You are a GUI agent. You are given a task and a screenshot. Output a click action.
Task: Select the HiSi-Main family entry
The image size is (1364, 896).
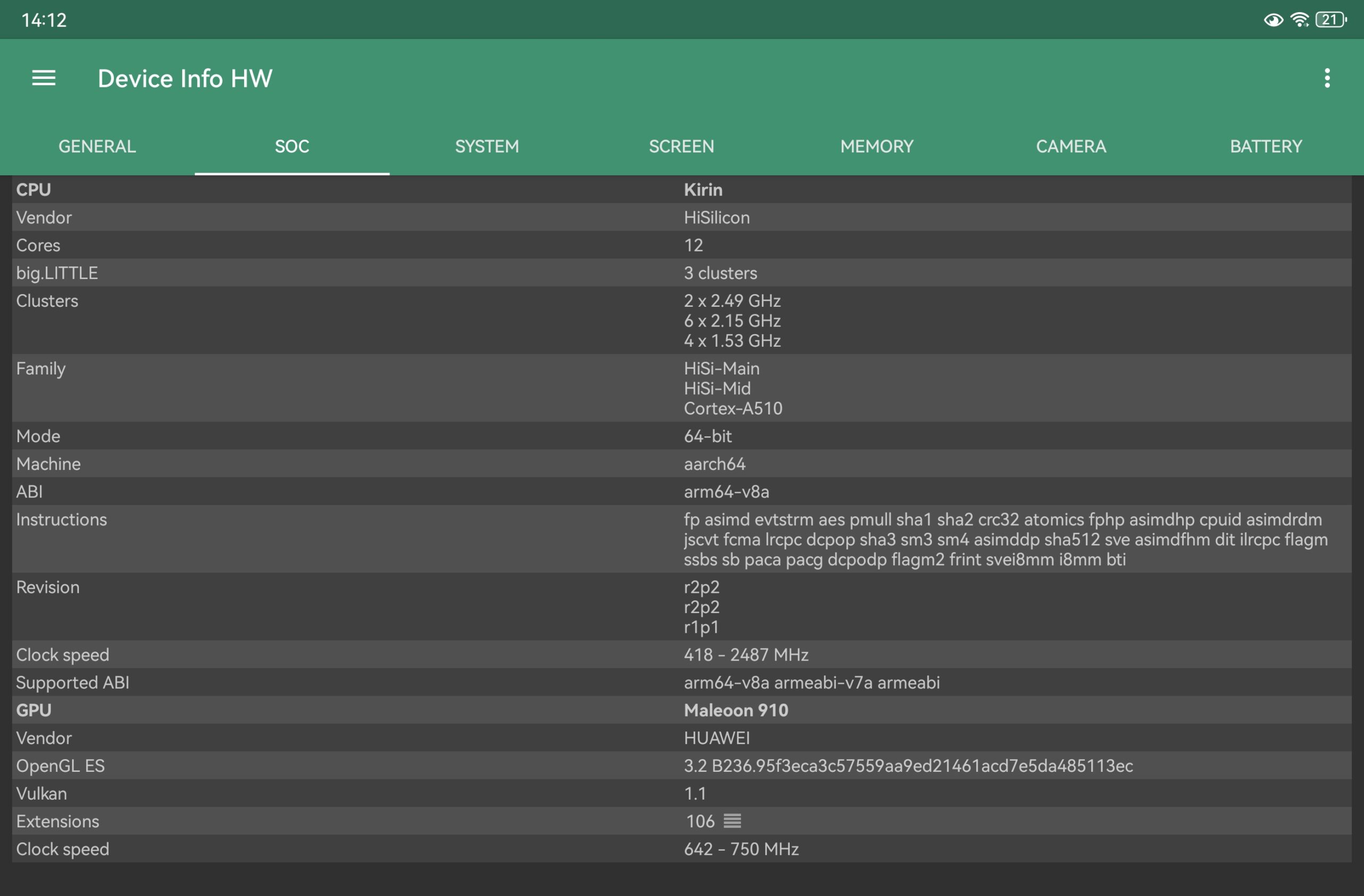pyautogui.click(x=721, y=369)
